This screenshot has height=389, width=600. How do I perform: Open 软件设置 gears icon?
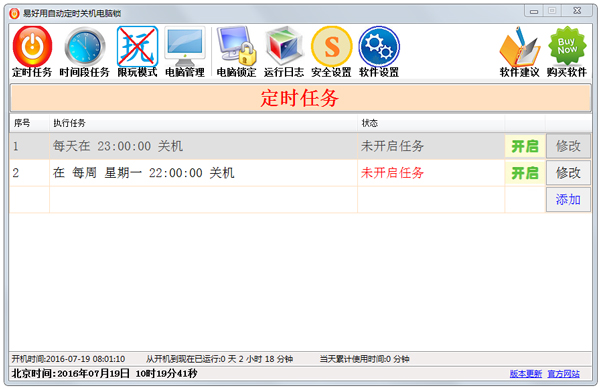click(x=379, y=52)
